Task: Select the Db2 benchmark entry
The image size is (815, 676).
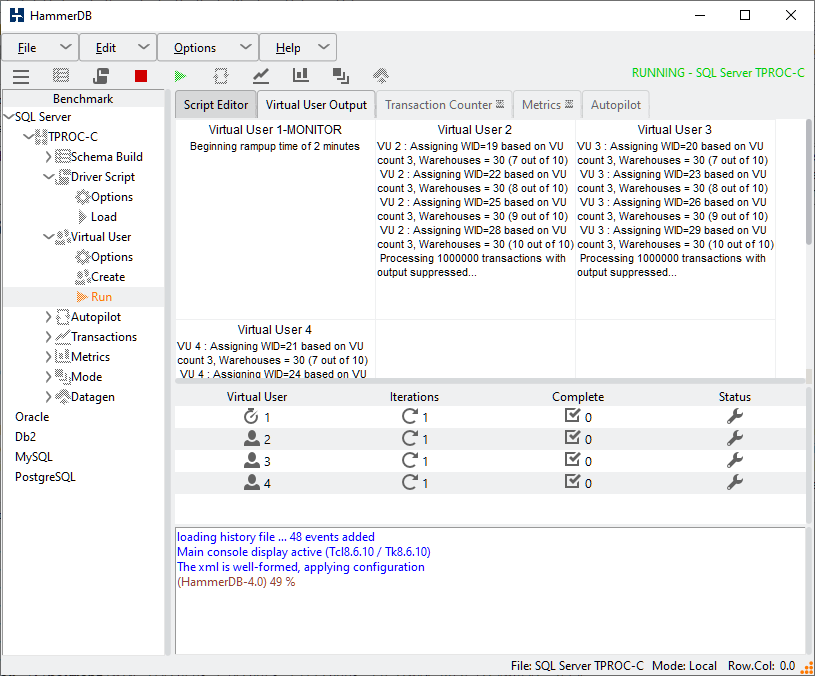Action: (x=25, y=437)
